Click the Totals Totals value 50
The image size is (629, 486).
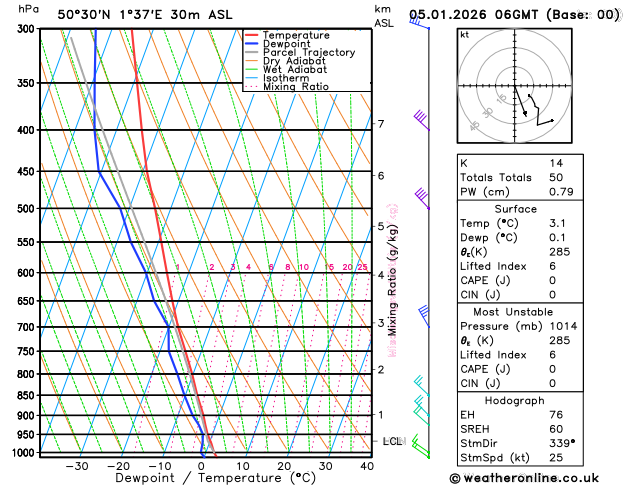tap(556, 177)
